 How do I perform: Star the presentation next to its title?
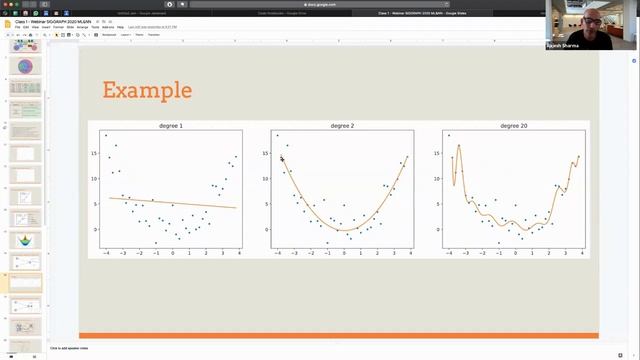tap(98, 22)
